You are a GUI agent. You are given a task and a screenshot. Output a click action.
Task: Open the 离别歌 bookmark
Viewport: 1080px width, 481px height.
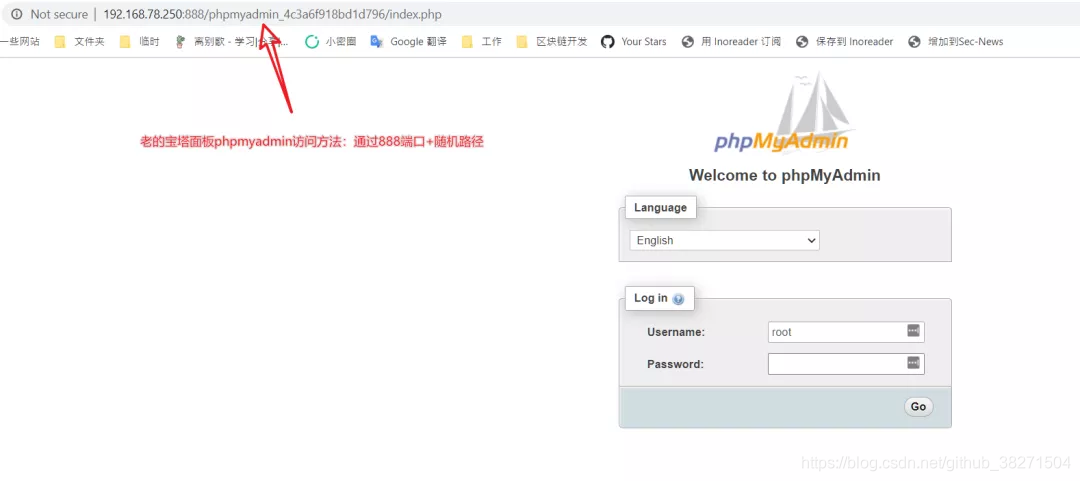[232, 41]
